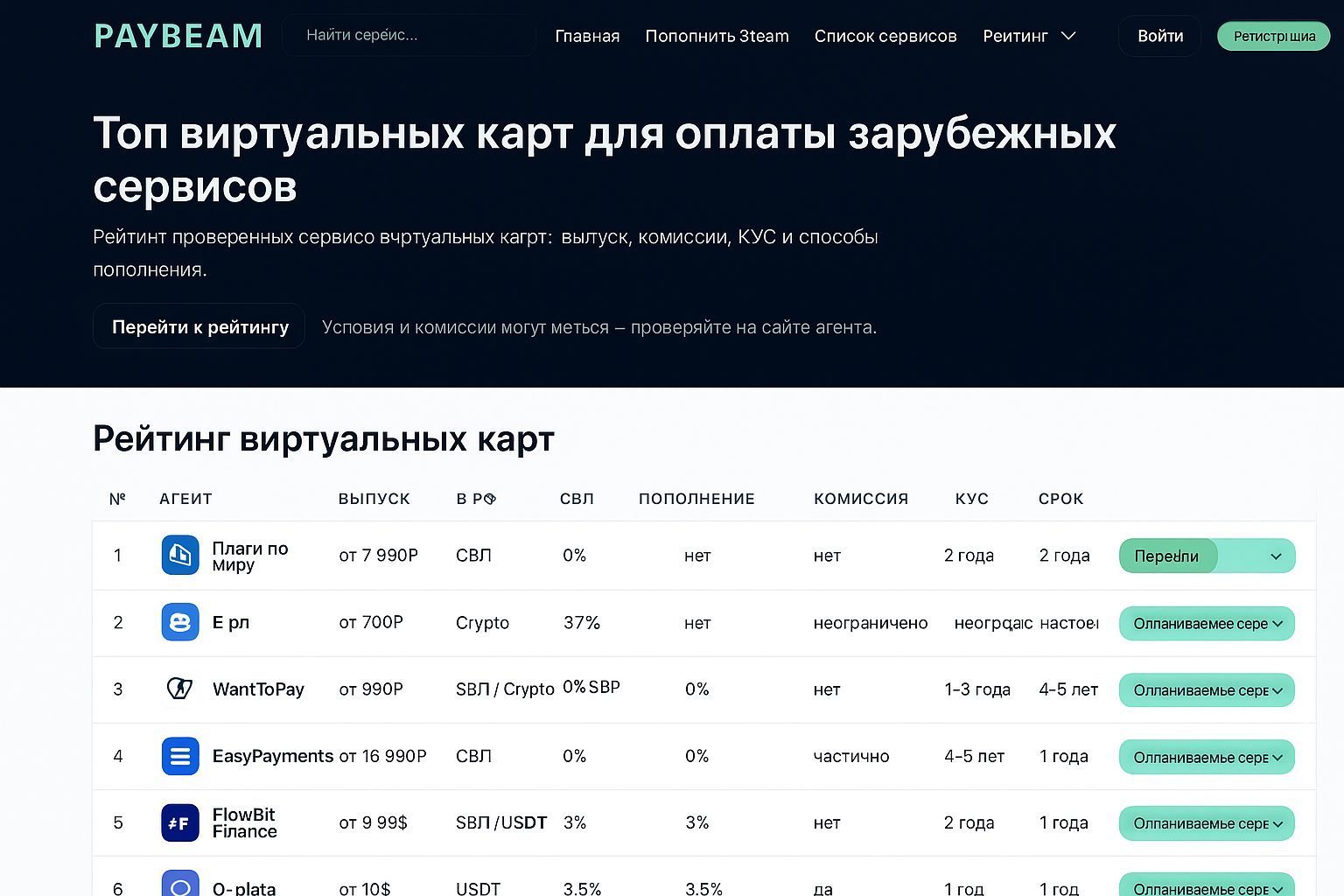The width and height of the screenshot is (1344, 896).
Task: Click the FlowBit Finance logo icon
Action: point(180,822)
